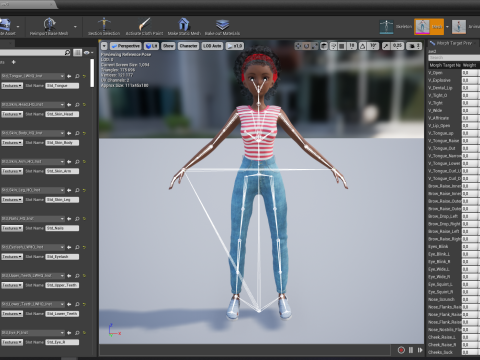The height and width of the screenshot is (360, 480).
Task: Open the Lit view mode dropdown
Action: click(151, 46)
